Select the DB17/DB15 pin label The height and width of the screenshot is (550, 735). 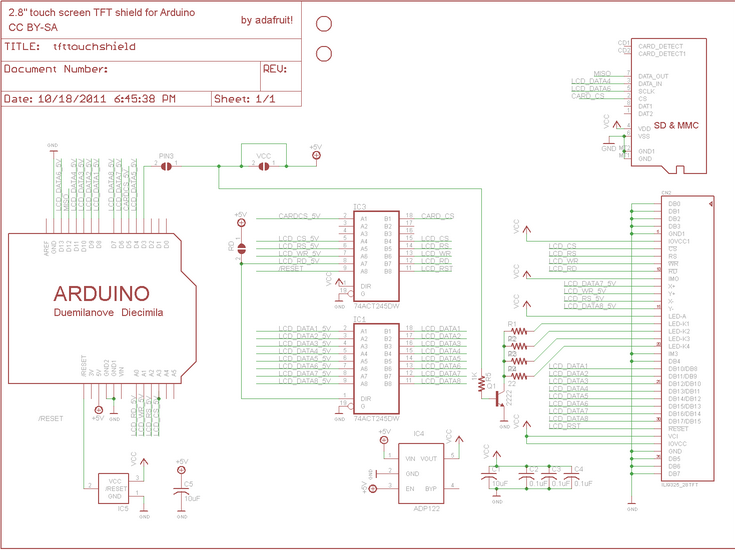pos(684,422)
